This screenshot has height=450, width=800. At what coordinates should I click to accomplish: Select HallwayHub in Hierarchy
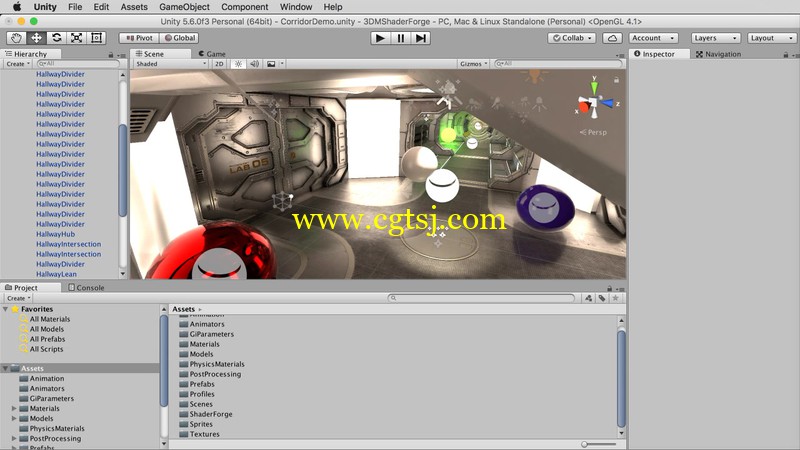tap(55, 234)
